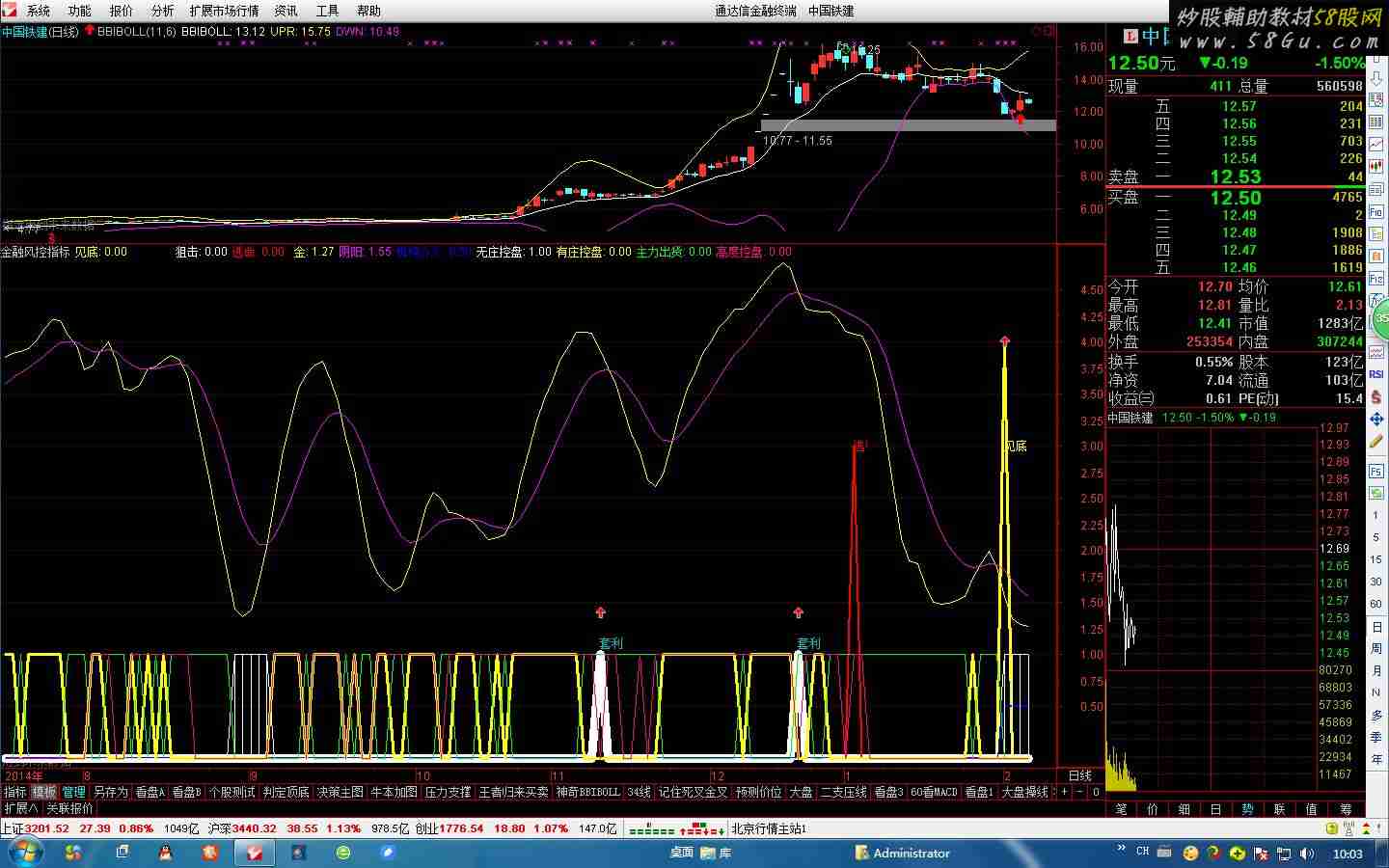Screen dimensions: 1389x868
Task: Switch to the 筹 tab
Action: click(1346, 809)
